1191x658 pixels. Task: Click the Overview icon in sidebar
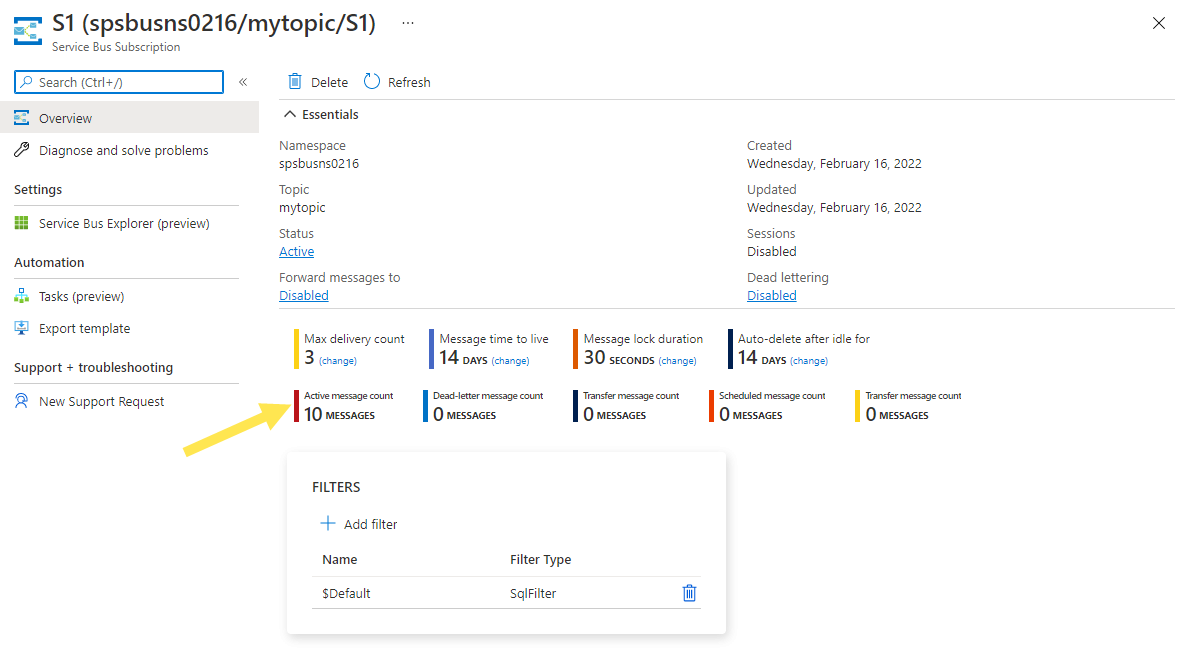pyautogui.click(x=22, y=118)
